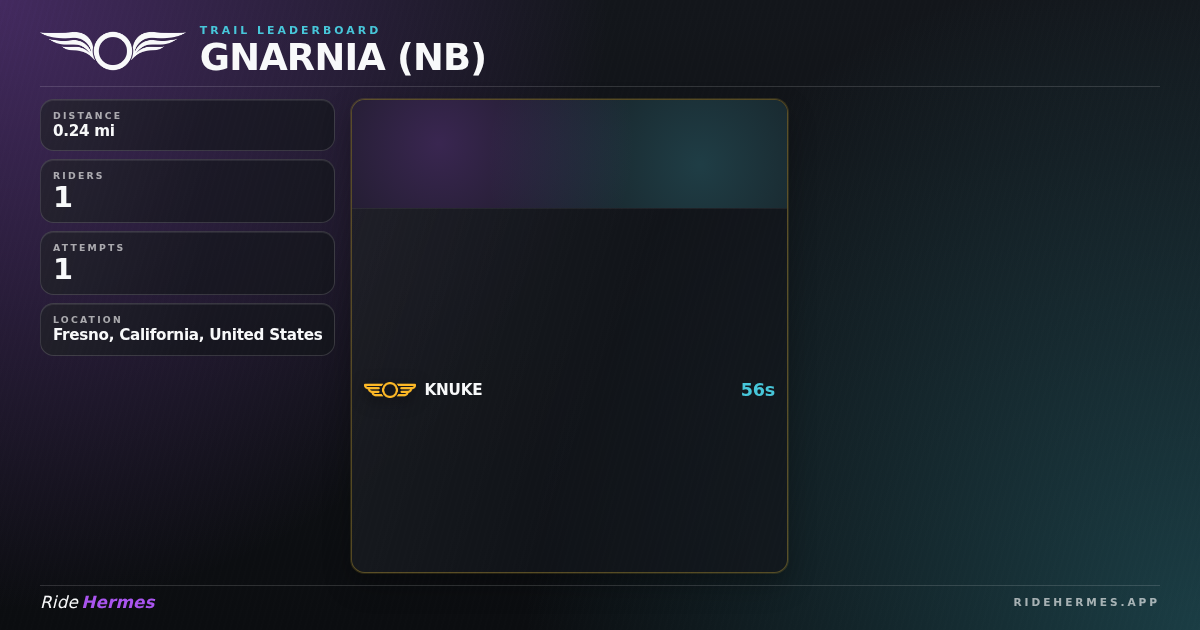Click the RIDERS label text

click(78, 176)
